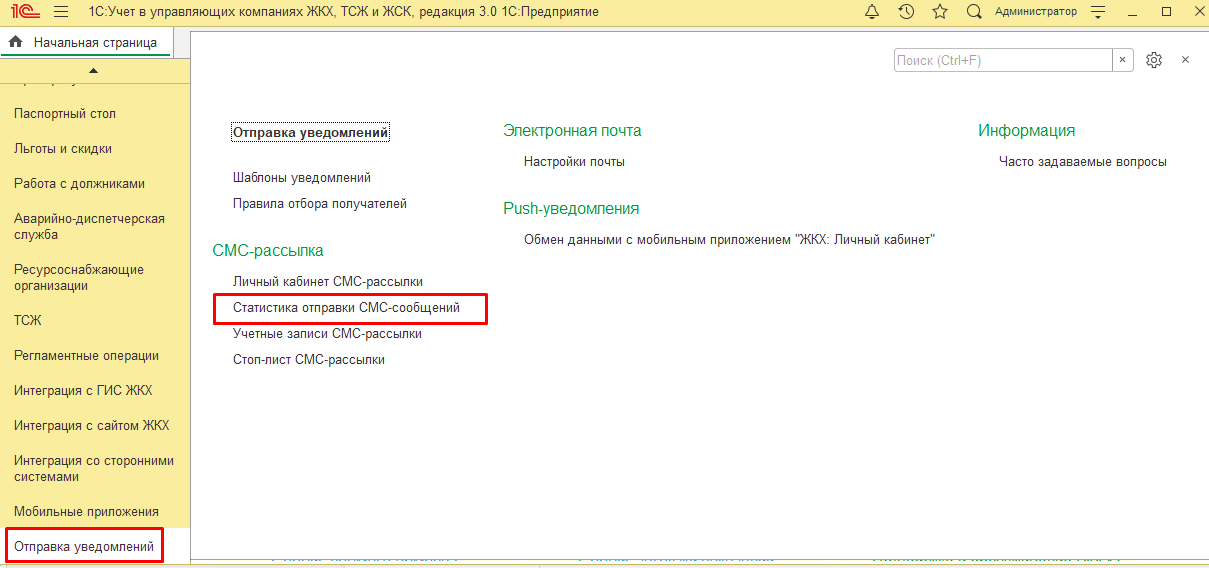Click inside the Поиск (Ctrl+F) field
The image size is (1209, 568).
1003,60
